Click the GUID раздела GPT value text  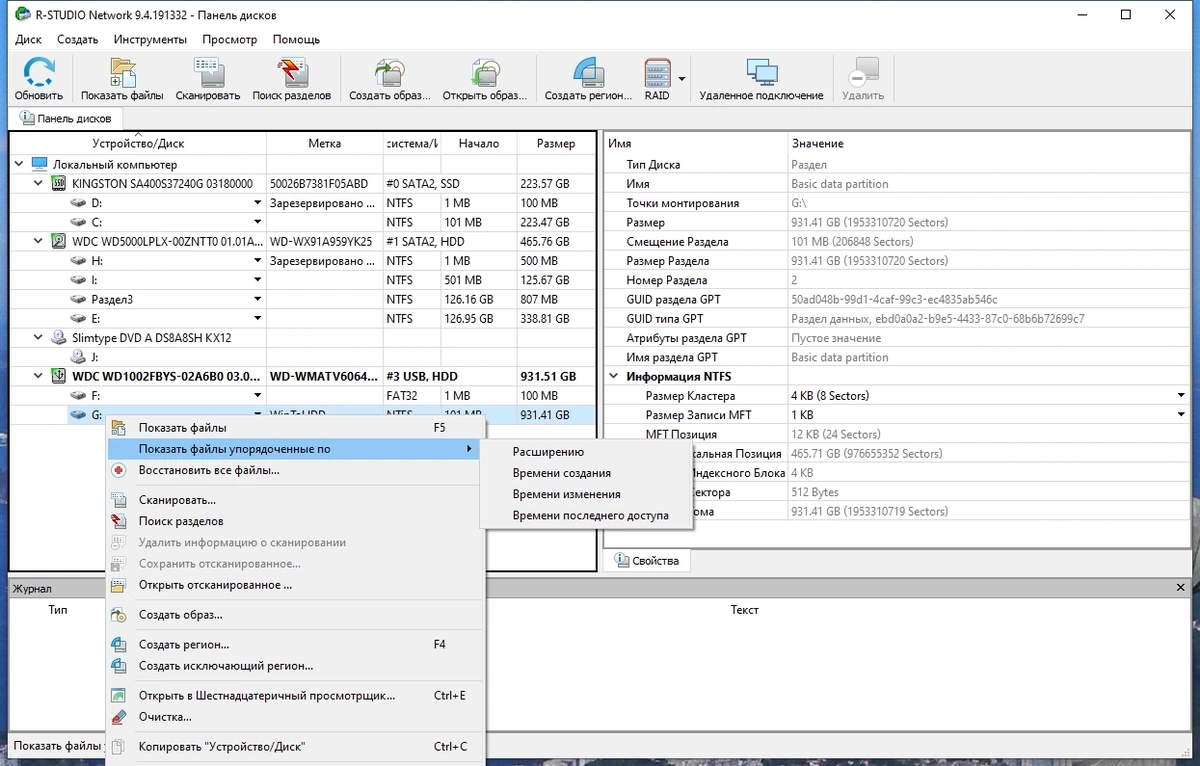pos(894,300)
